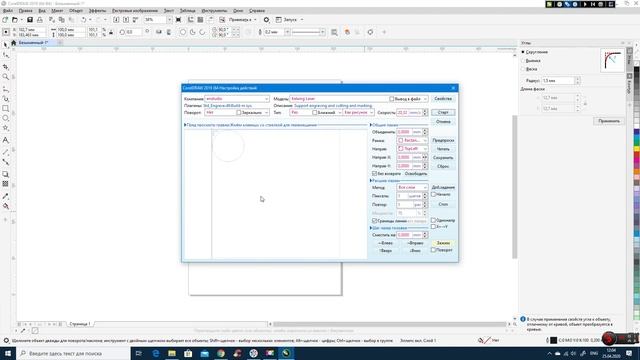The height and width of the screenshot is (360, 640).
Task: Click the 'Сброс' button in dialog
Action: [443, 166]
